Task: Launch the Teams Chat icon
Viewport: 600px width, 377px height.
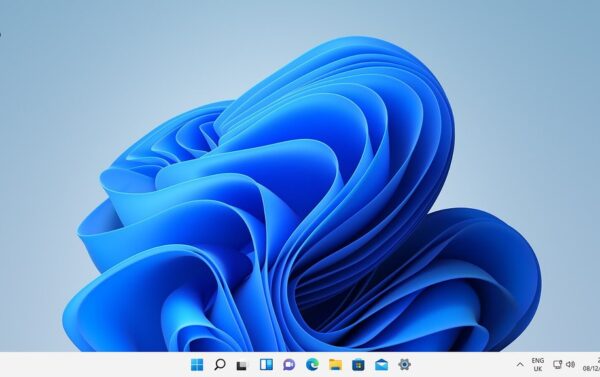Action: tap(289, 365)
